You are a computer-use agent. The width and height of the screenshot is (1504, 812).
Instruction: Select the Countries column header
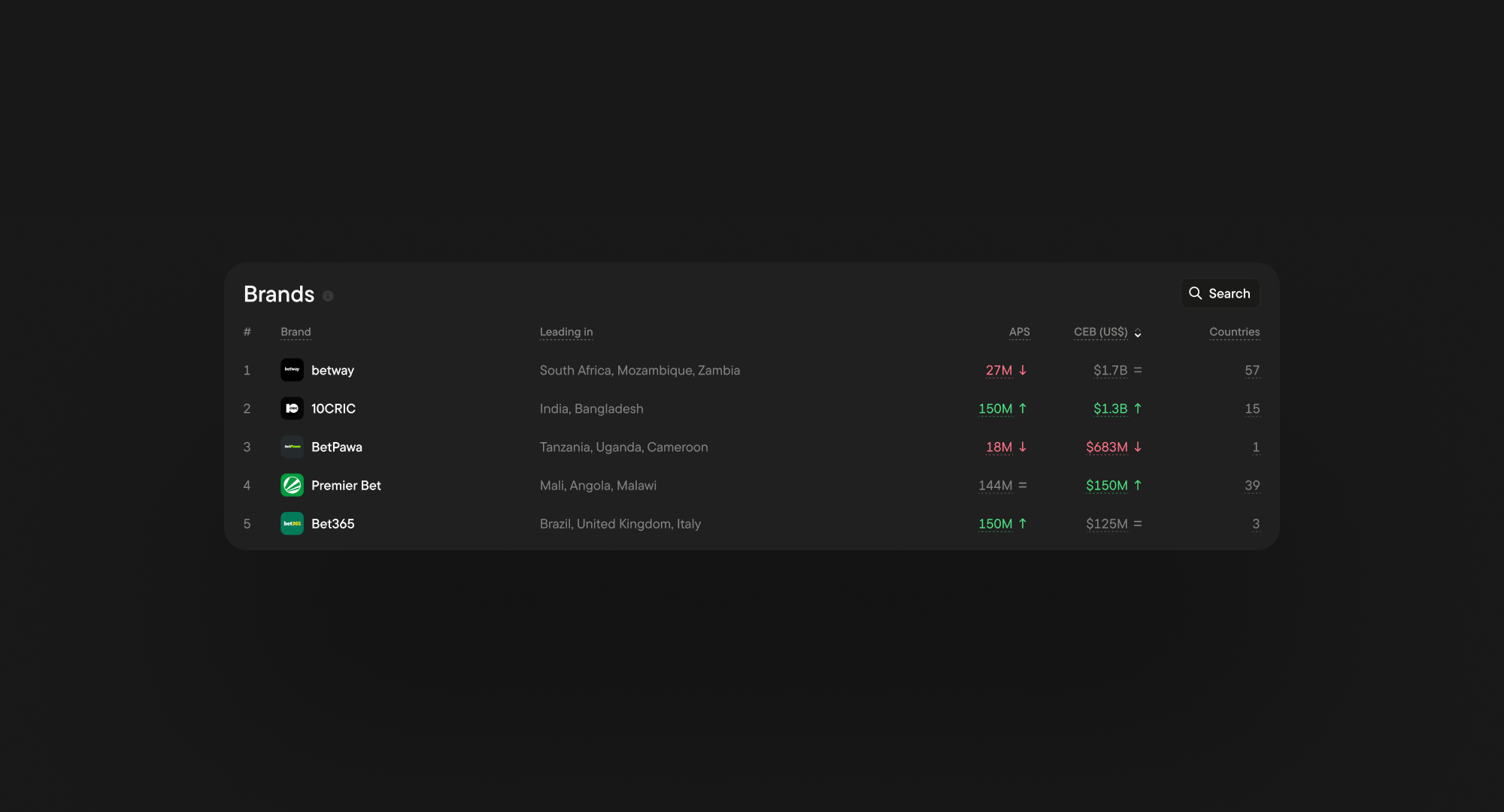point(1234,332)
